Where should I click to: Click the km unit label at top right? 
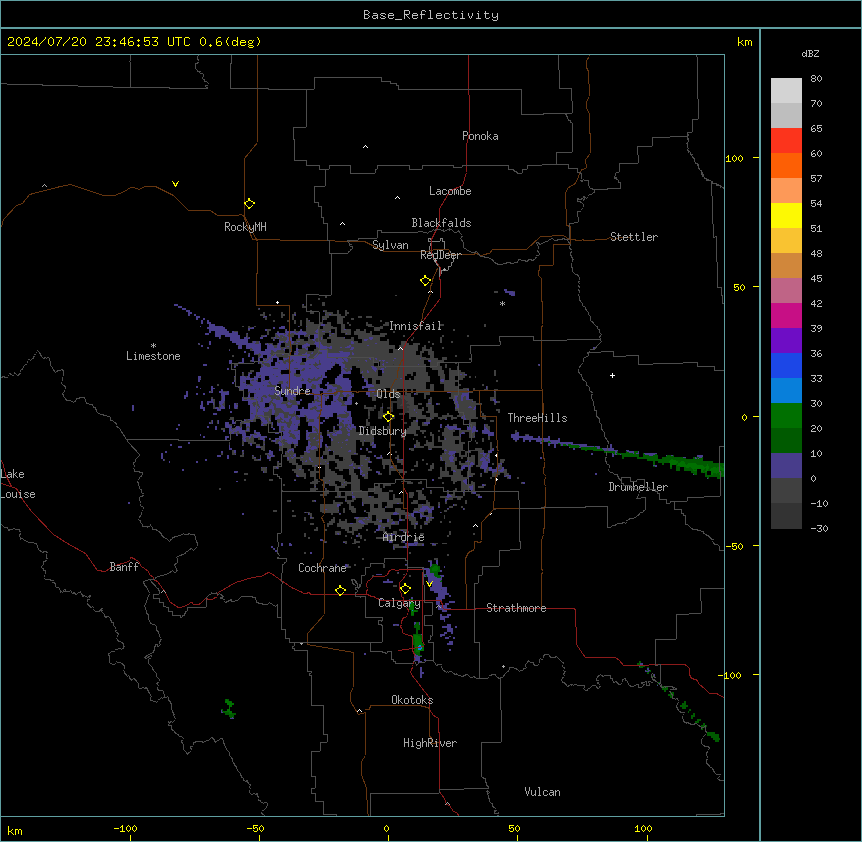tap(744, 42)
